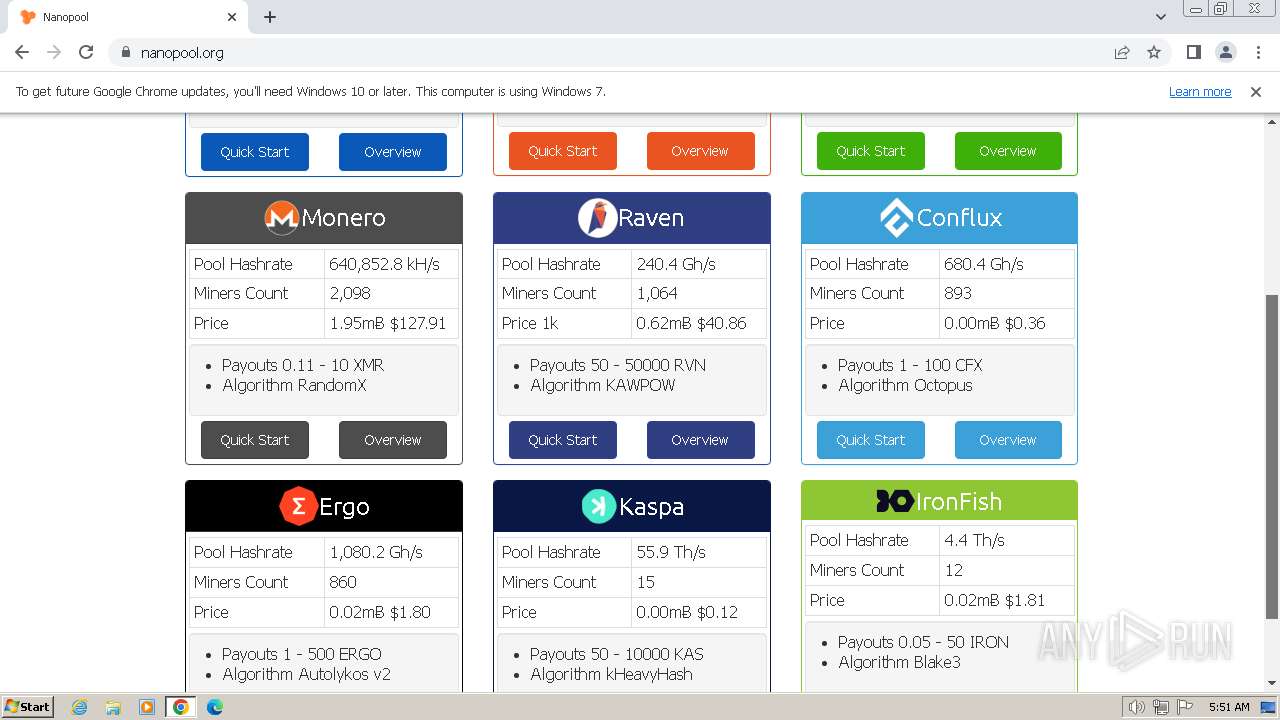The image size is (1280, 720).
Task: Click Kaspa hashrate 55.9 Th/s
Action: click(671, 552)
